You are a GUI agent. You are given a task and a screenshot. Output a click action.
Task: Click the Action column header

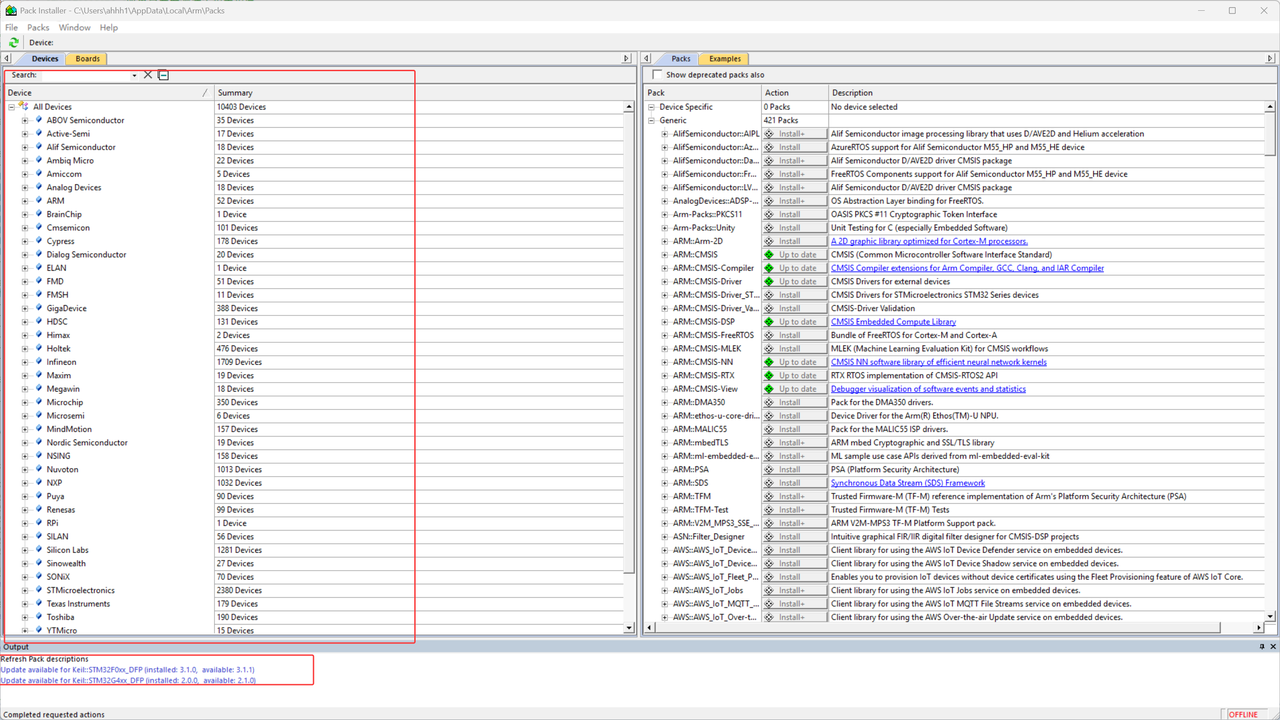(795, 93)
